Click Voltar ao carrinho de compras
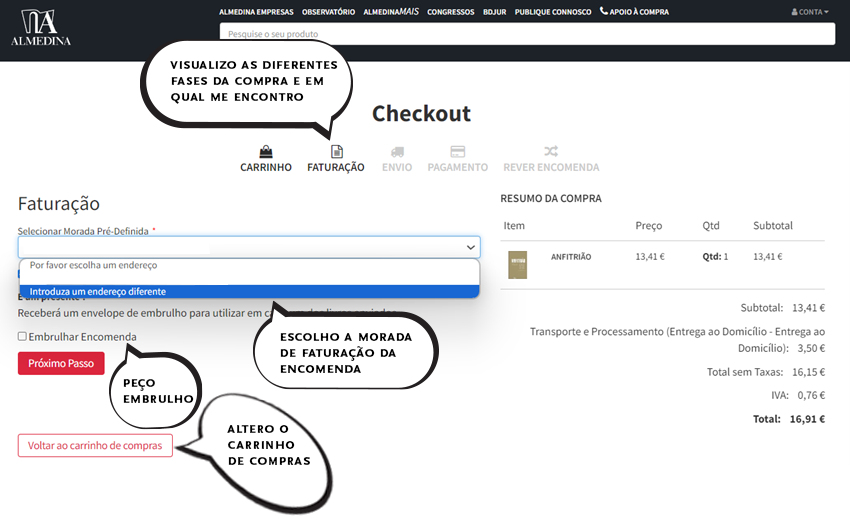 pos(95,446)
